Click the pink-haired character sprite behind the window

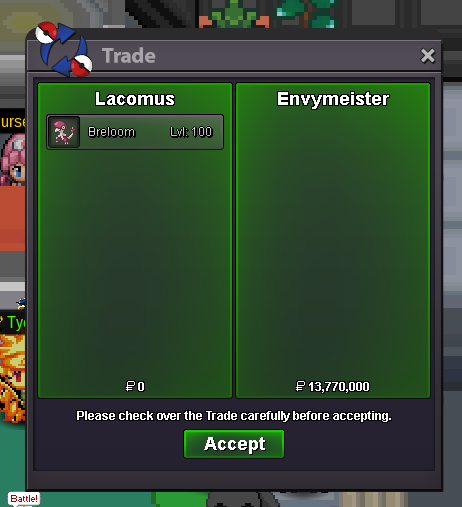[13, 160]
